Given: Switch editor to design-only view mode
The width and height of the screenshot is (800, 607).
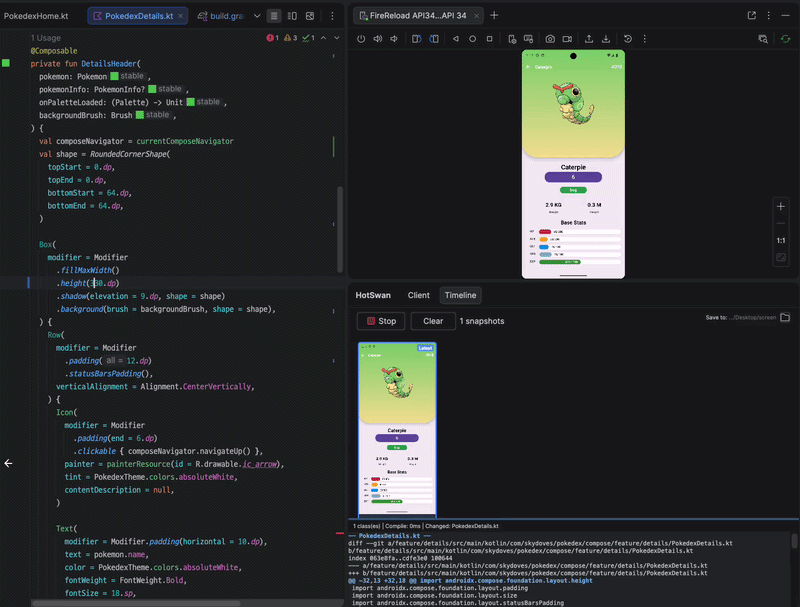Looking at the screenshot, I should pos(310,16).
